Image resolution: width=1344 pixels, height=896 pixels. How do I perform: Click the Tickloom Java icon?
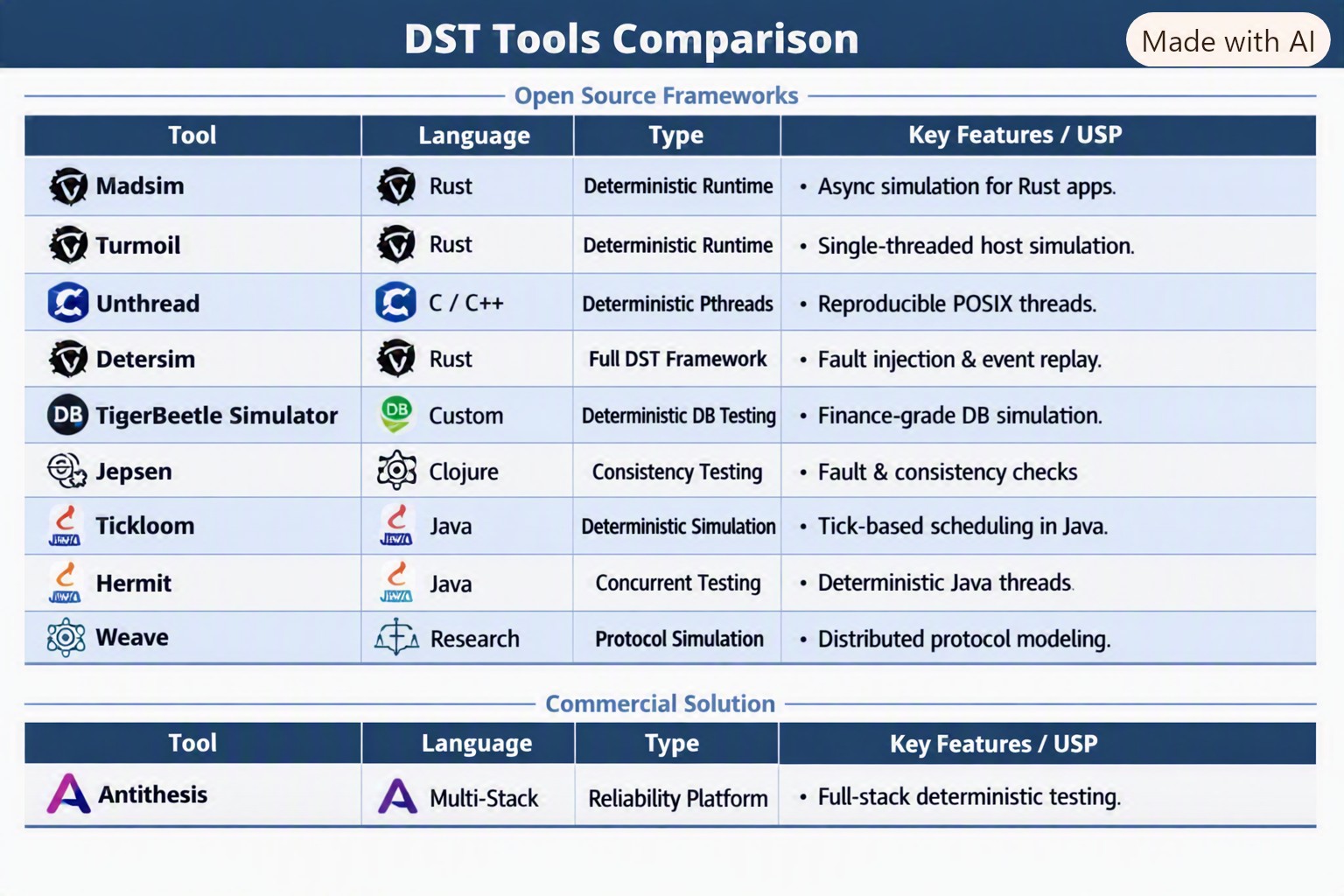[x=65, y=526]
